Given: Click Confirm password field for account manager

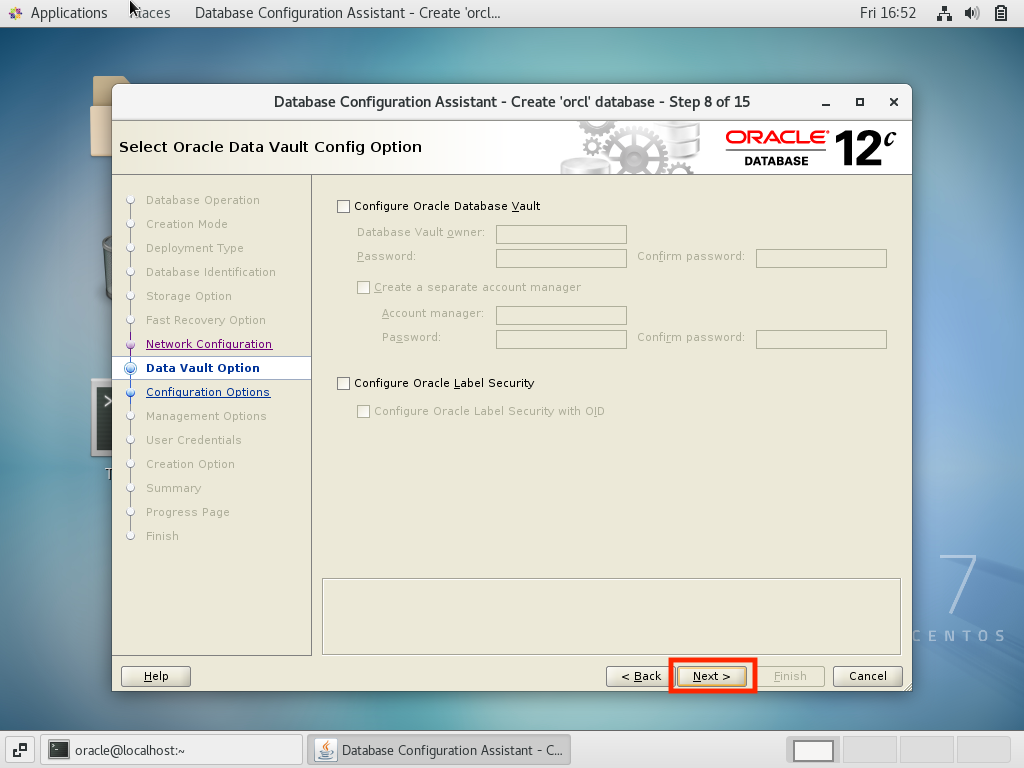Looking at the screenshot, I should (x=821, y=339).
